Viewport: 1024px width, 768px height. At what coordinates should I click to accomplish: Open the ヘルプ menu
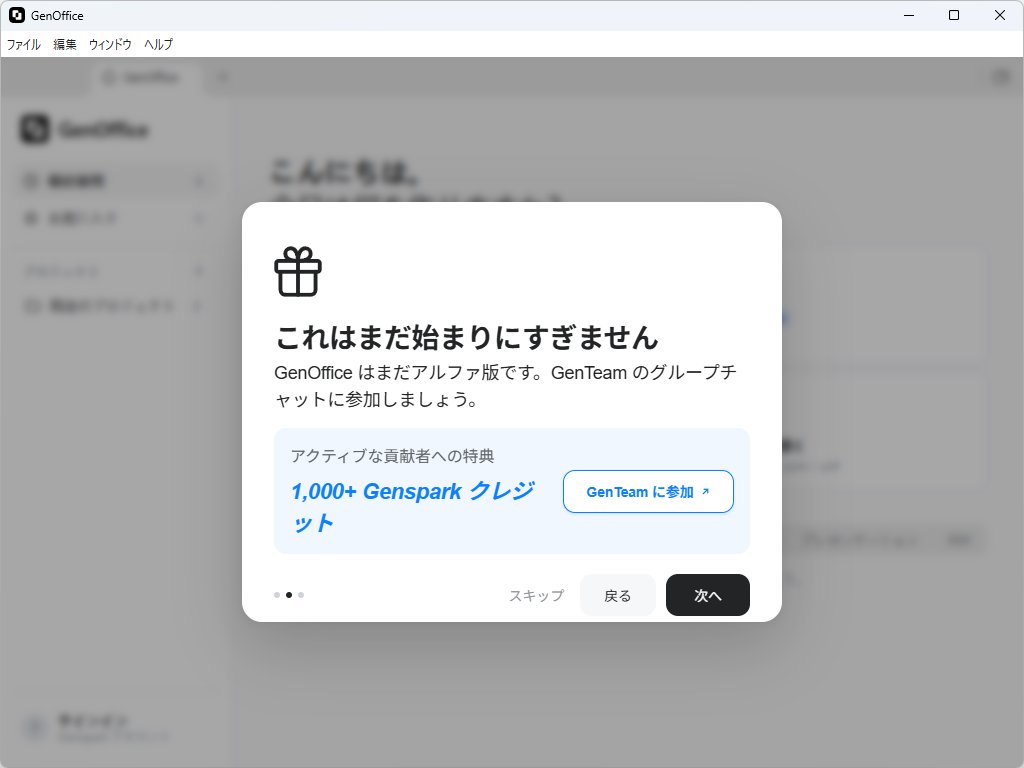click(x=159, y=44)
